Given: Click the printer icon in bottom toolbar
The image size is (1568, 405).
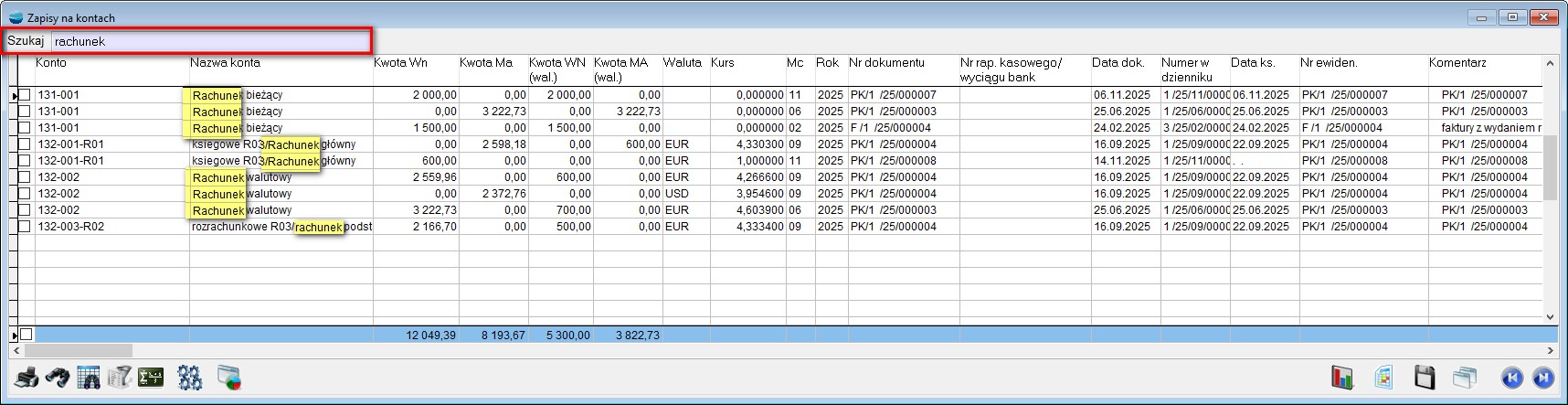Looking at the screenshot, I should pos(26,378).
